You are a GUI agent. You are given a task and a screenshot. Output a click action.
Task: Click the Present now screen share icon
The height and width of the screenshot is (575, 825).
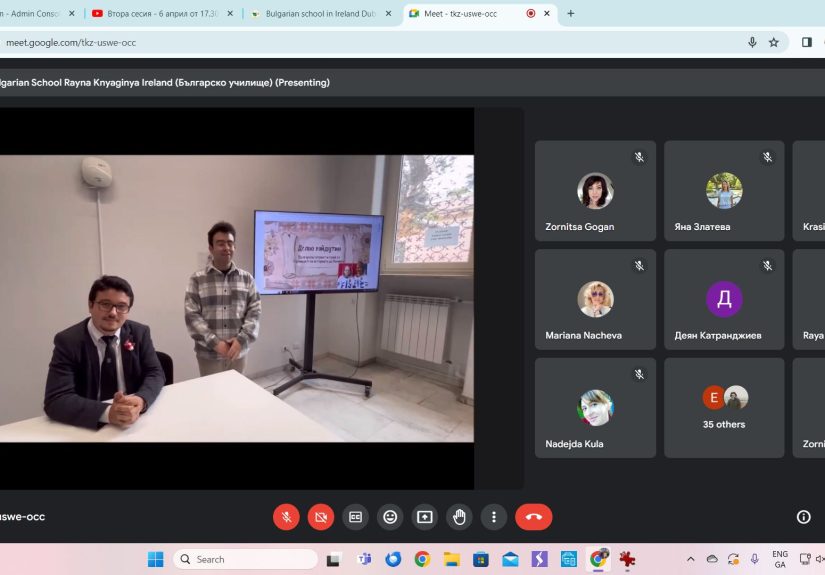click(425, 517)
